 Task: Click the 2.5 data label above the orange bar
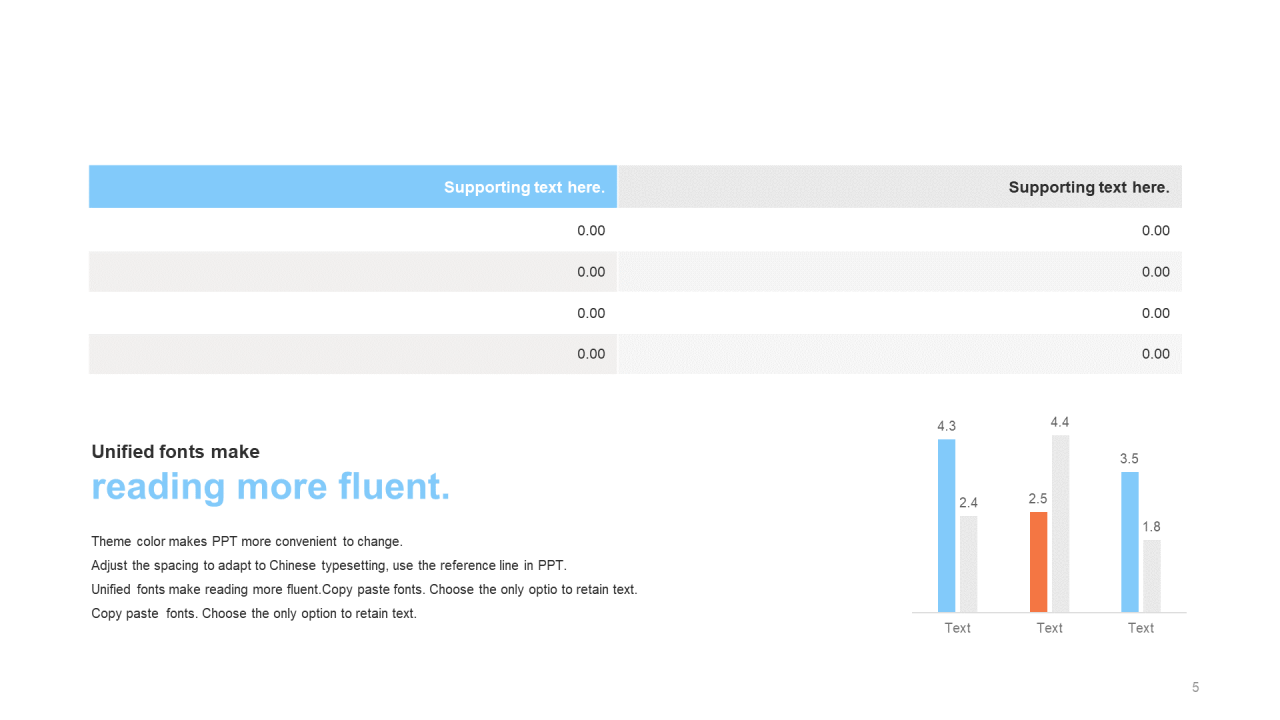click(1038, 499)
